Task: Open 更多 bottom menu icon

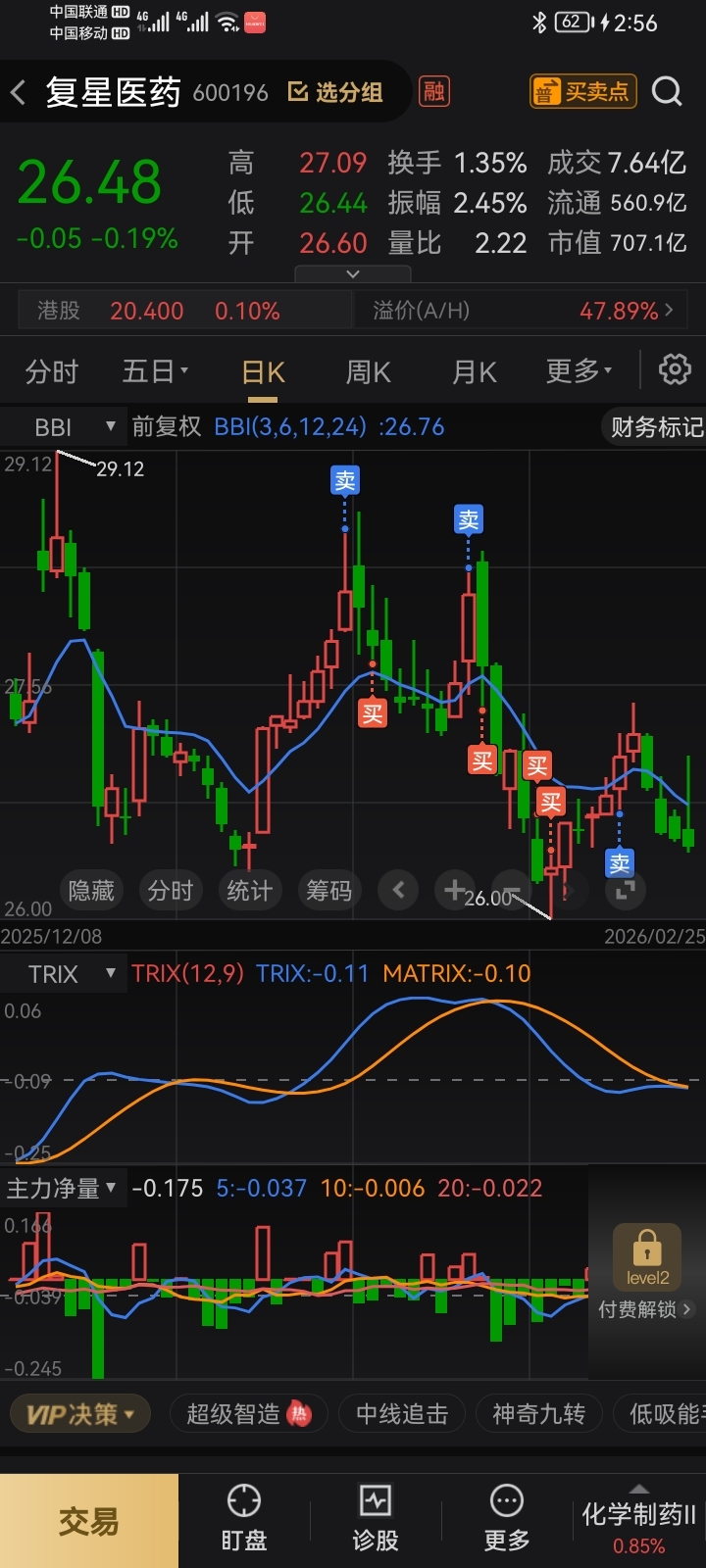Action: click(x=507, y=1519)
